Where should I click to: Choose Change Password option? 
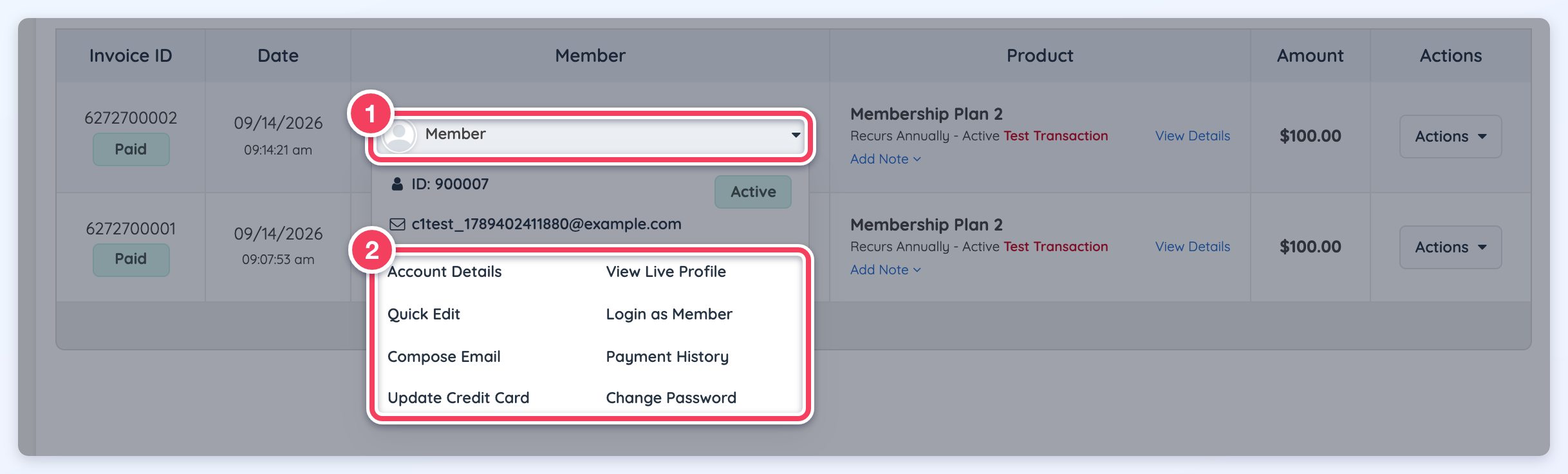pyautogui.click(x=671, y=398)
